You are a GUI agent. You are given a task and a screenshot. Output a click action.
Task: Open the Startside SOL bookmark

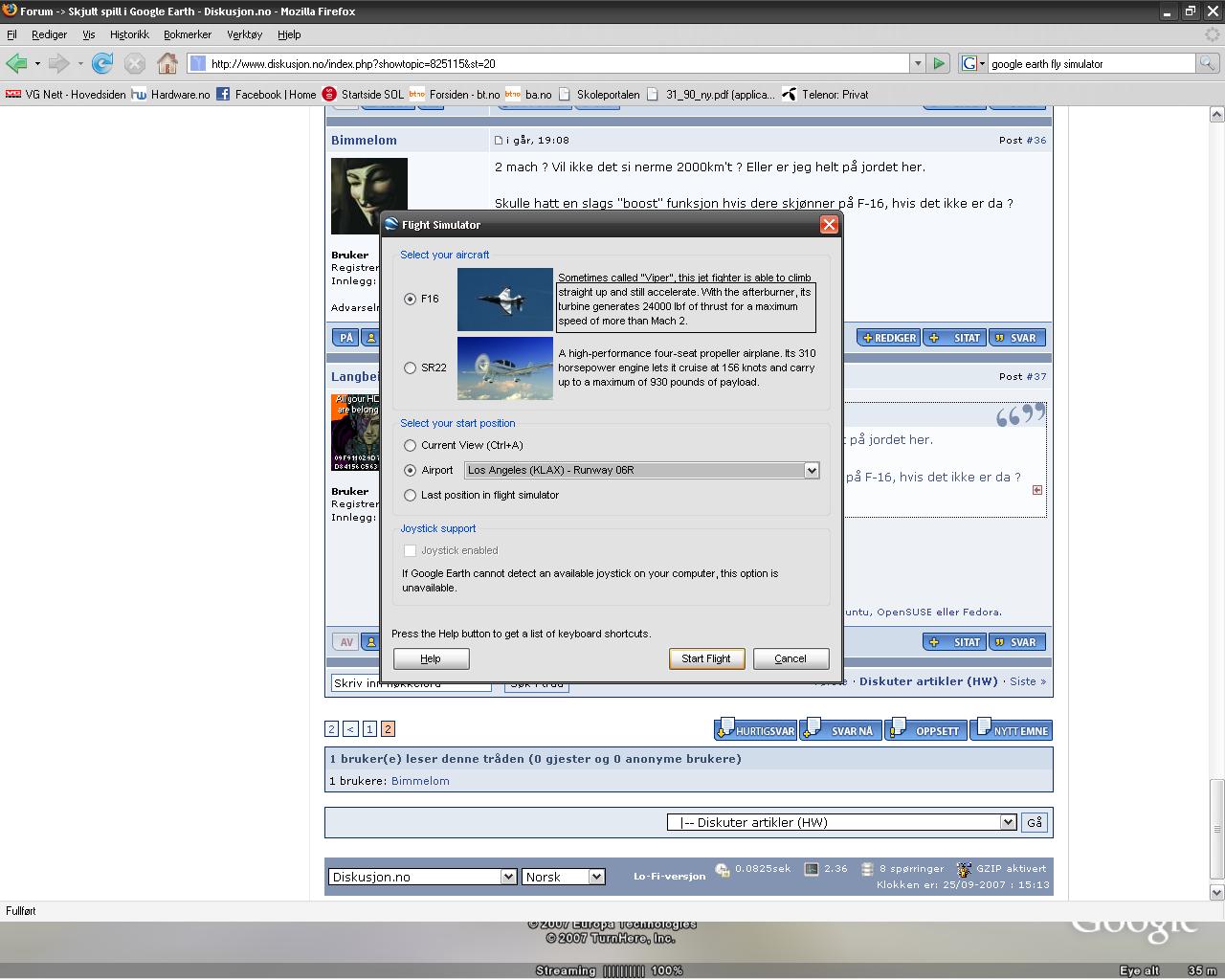[364, 94]
